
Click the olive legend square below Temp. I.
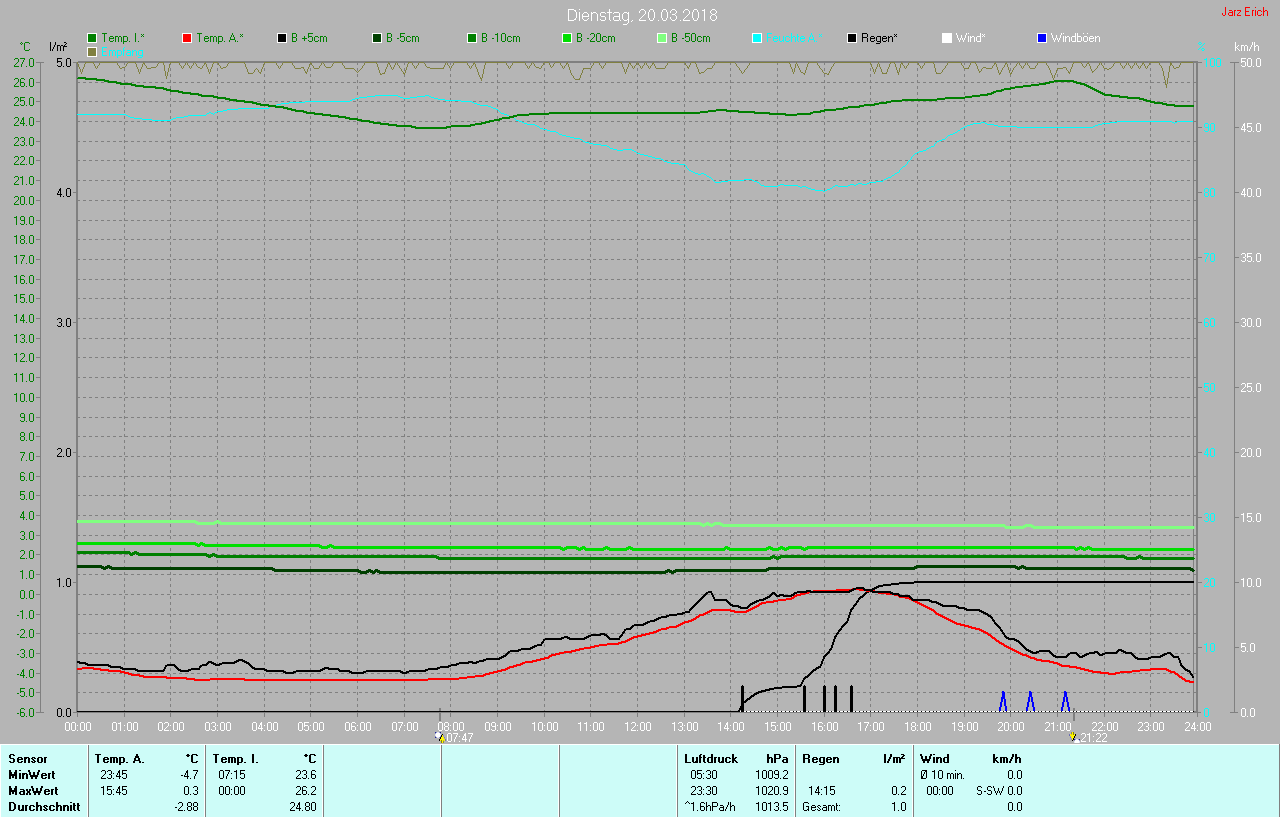pos(93,51)
